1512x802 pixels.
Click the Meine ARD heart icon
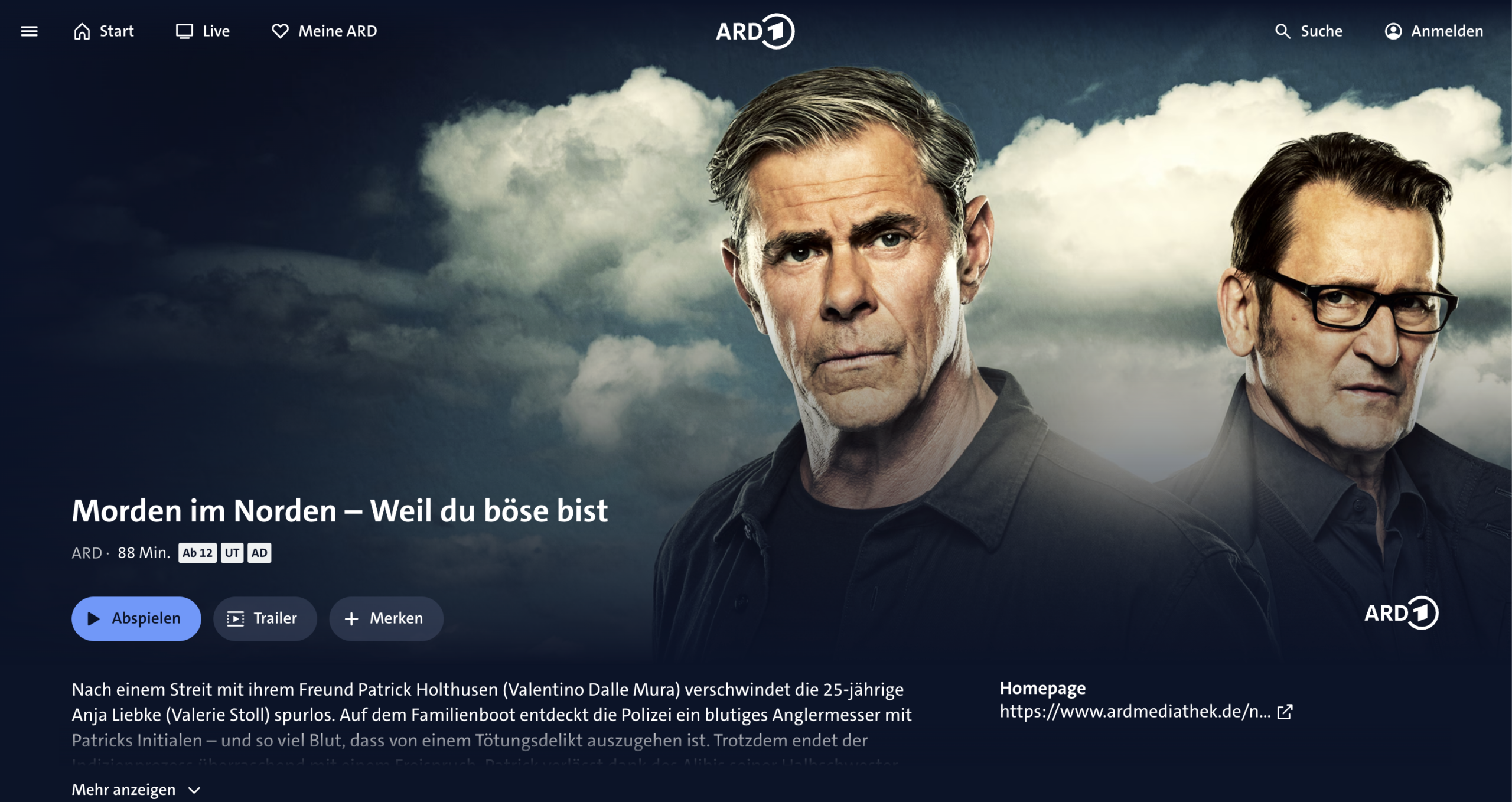[x=280, y=31]
